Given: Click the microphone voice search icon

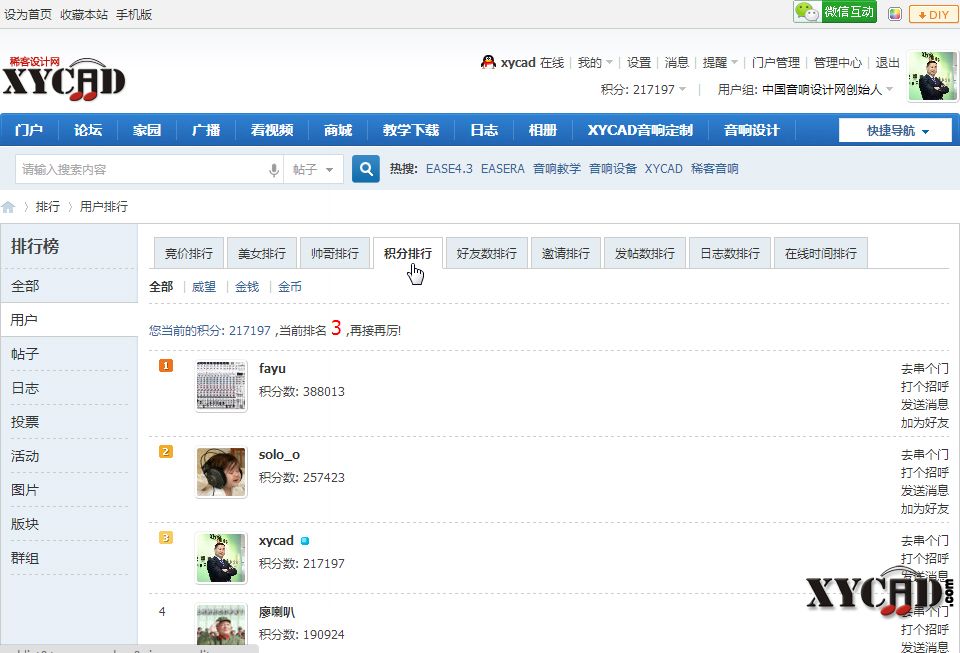Looking at the screenshot, I should 274,170.
